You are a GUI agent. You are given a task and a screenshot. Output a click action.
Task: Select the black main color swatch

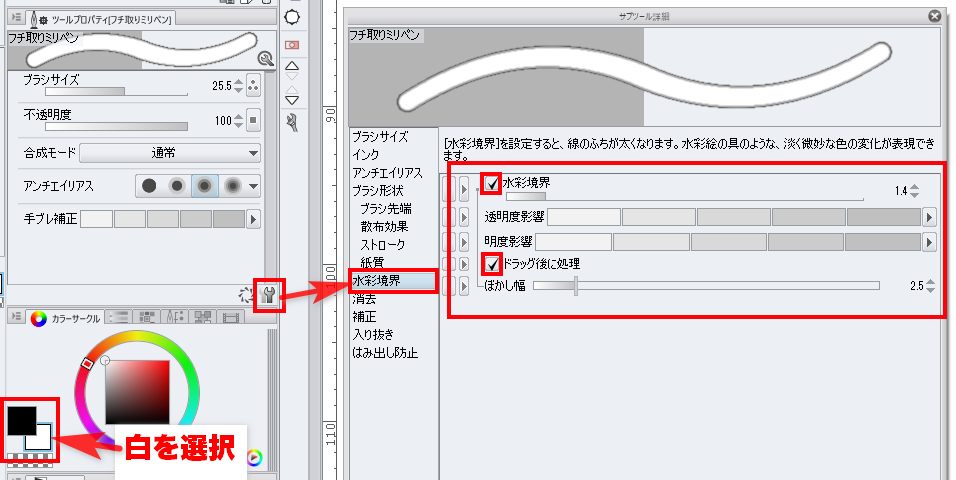(22, 421)
